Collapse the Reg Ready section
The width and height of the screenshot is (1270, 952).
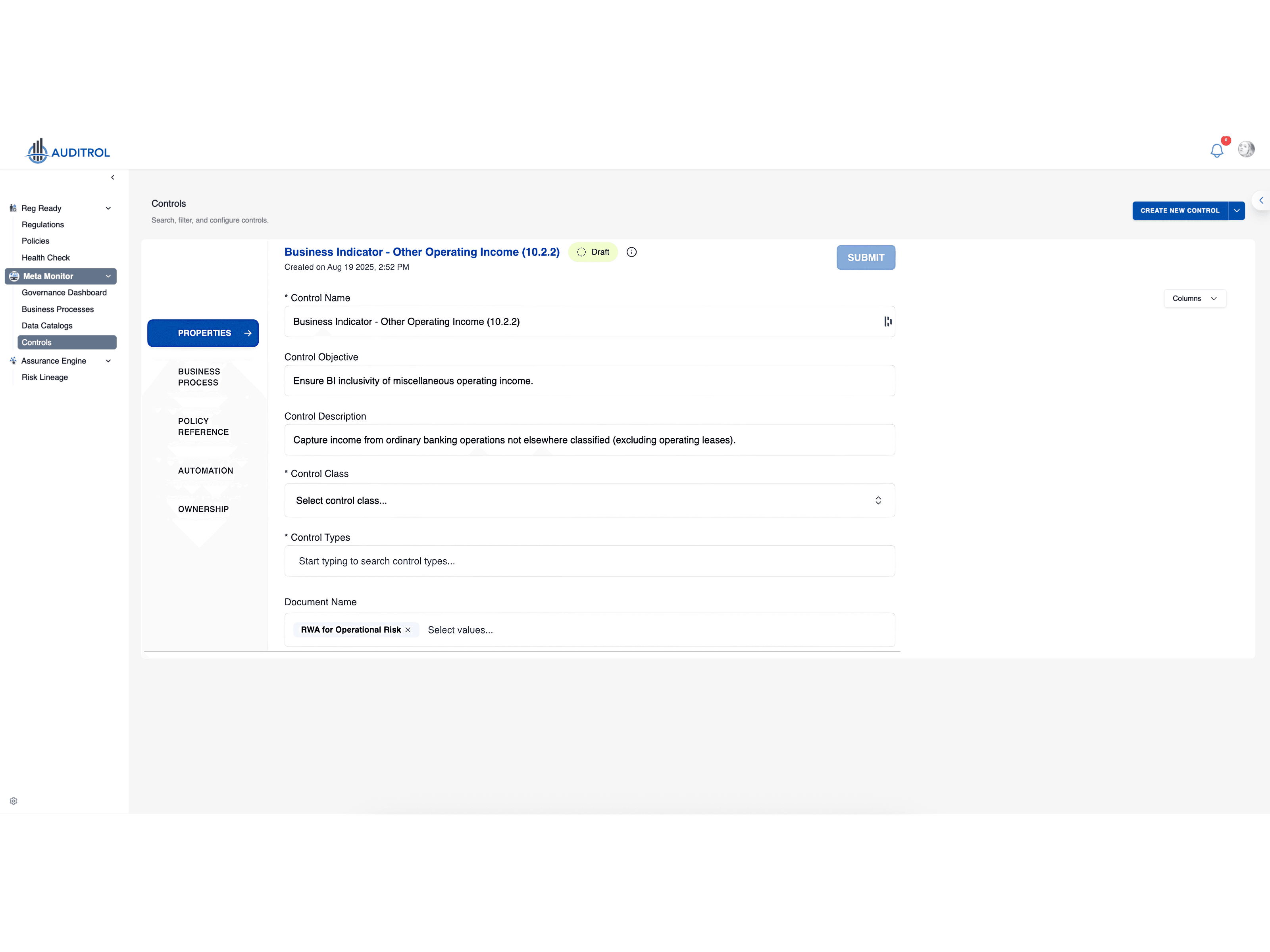[108, 208]
